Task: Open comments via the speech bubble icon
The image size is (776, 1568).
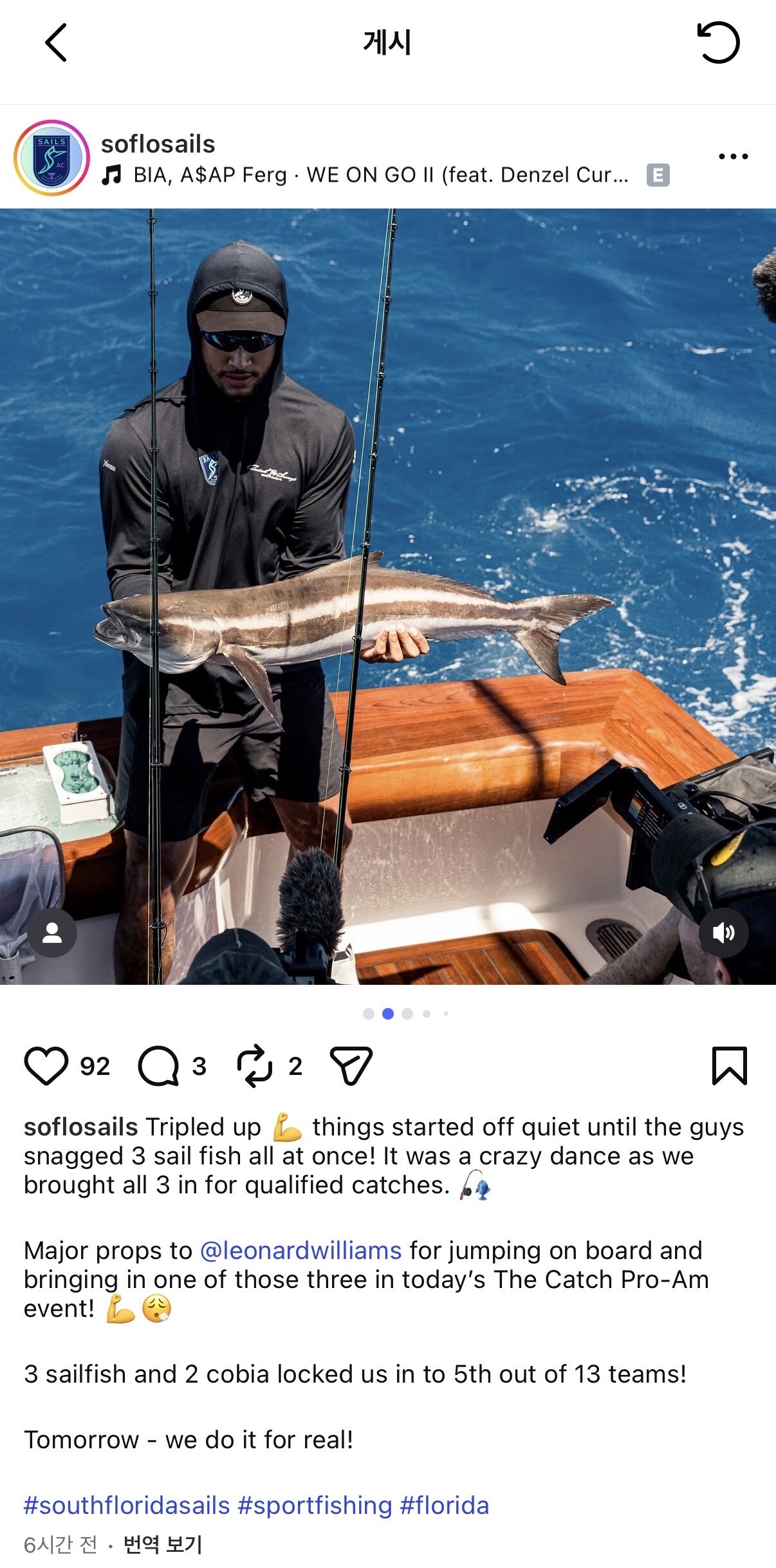Action: point(158,1066)
